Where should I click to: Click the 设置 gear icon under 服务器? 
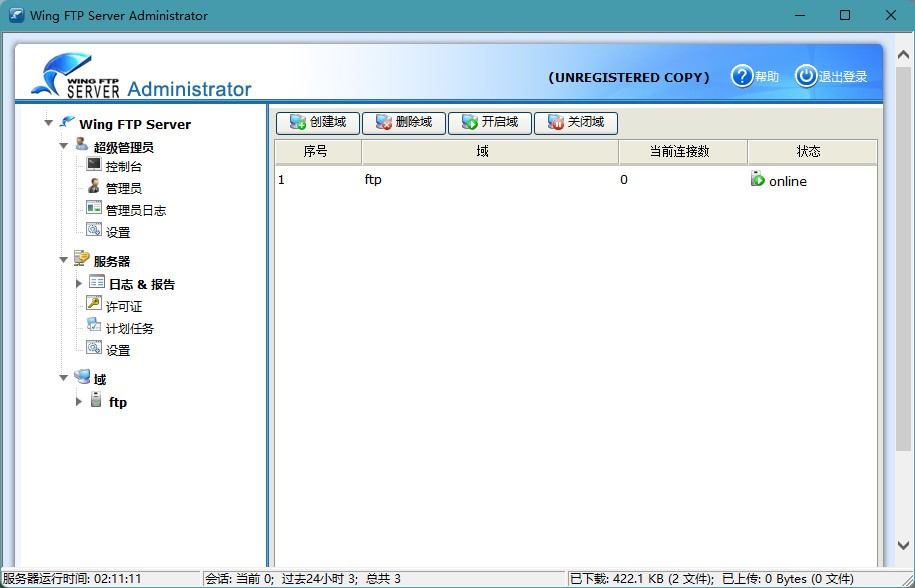point(93,348)
